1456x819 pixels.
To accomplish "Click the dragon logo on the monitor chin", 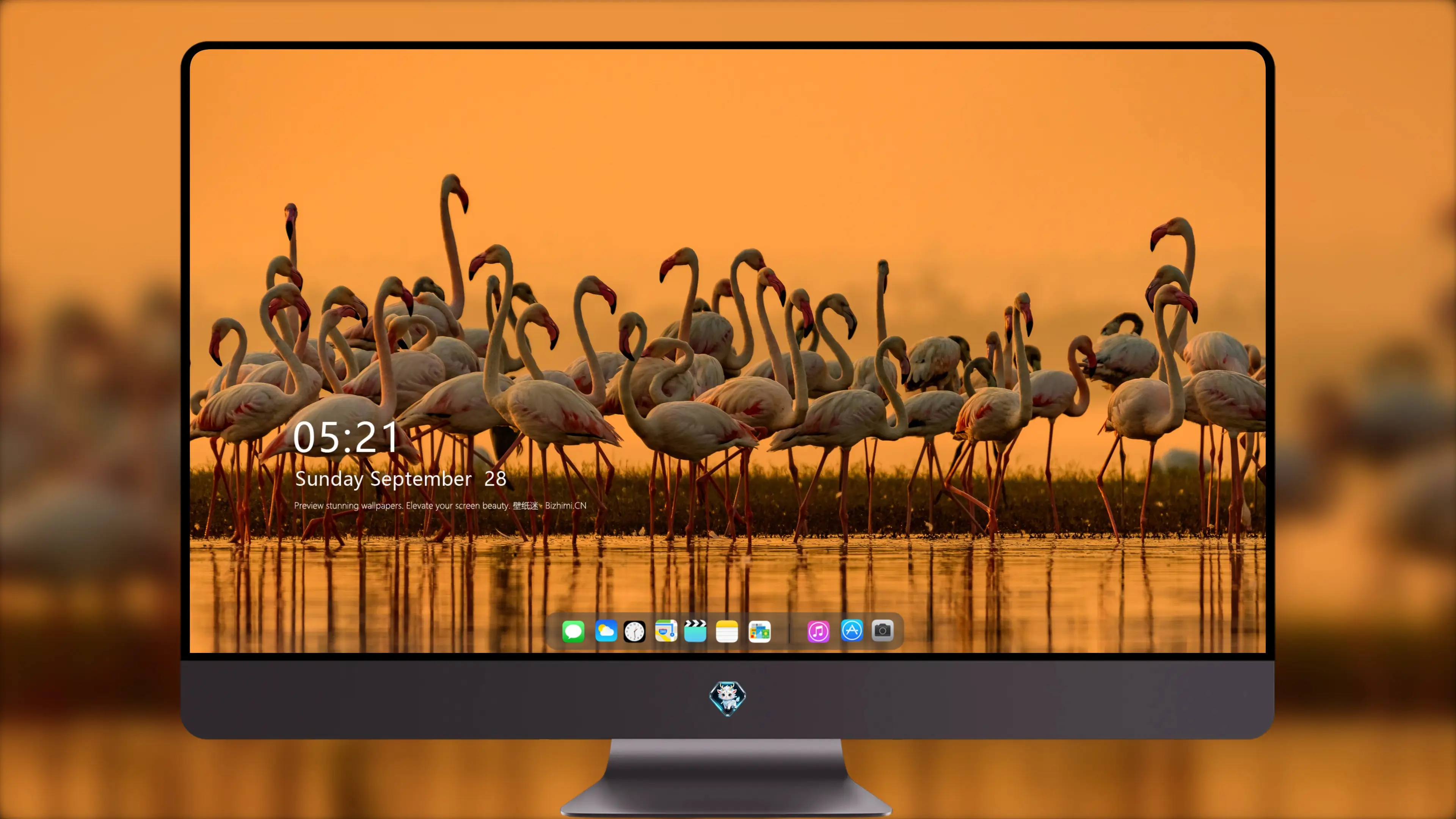I will point(728,698).
